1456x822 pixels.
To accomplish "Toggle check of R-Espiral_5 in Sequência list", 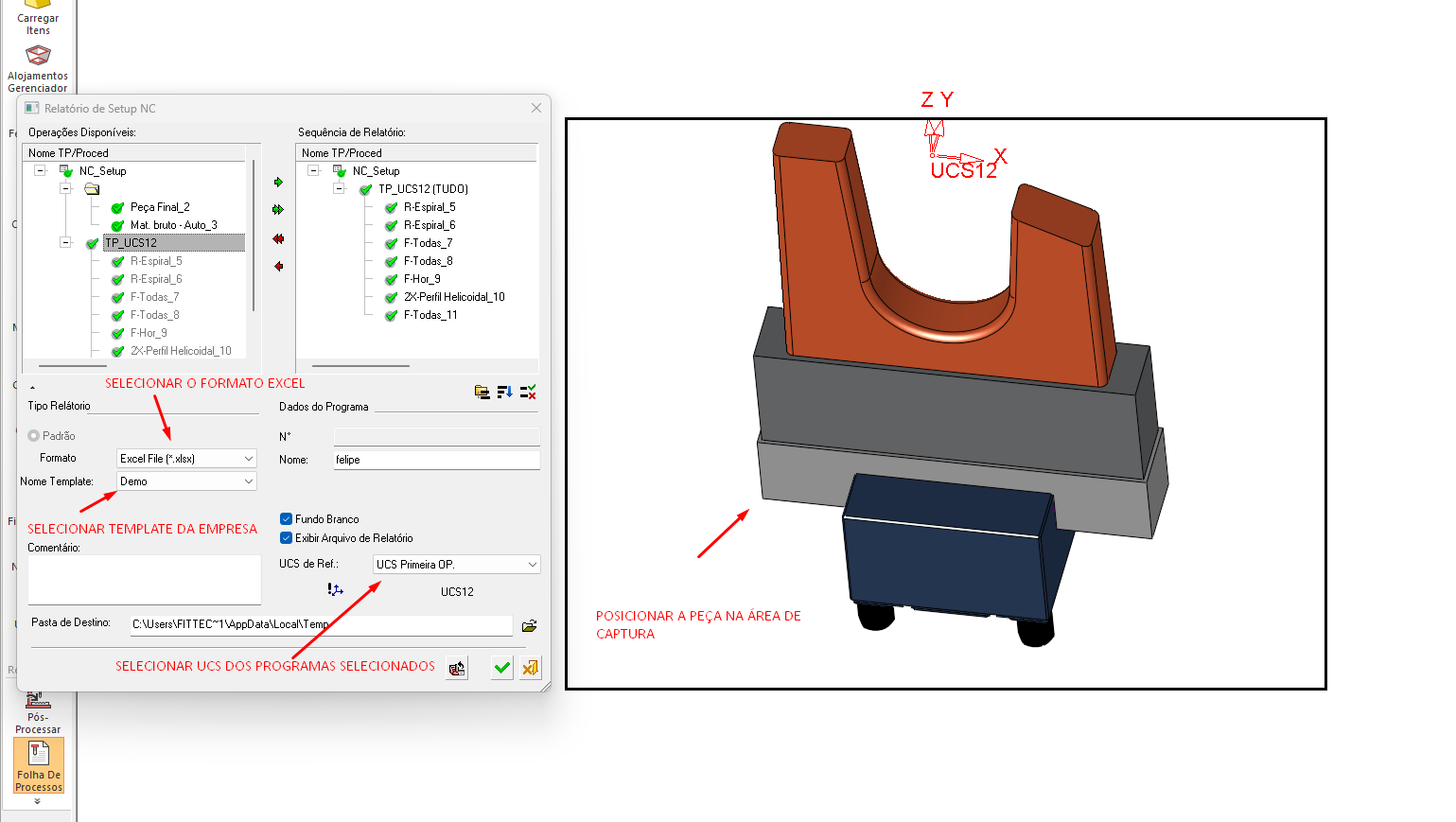I will 391,208.
